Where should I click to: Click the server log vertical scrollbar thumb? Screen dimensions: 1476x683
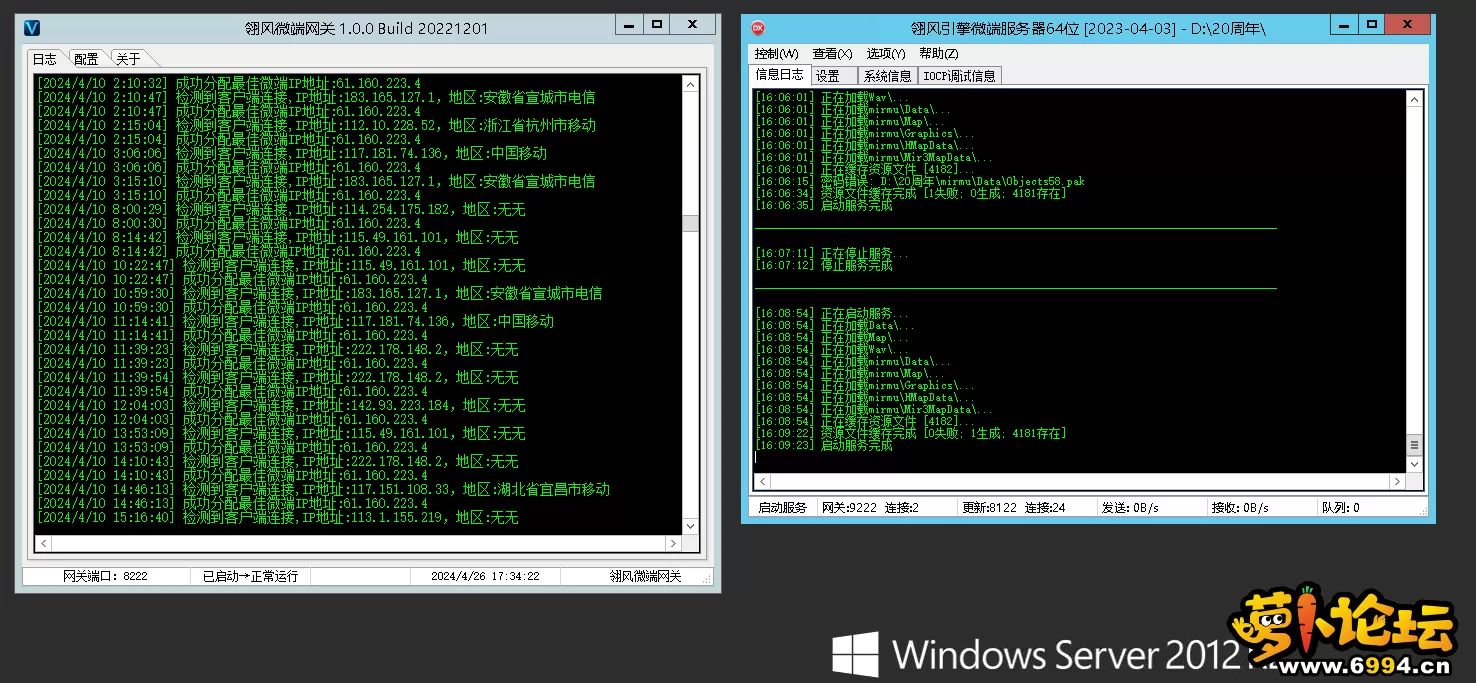click(1414, 445)
